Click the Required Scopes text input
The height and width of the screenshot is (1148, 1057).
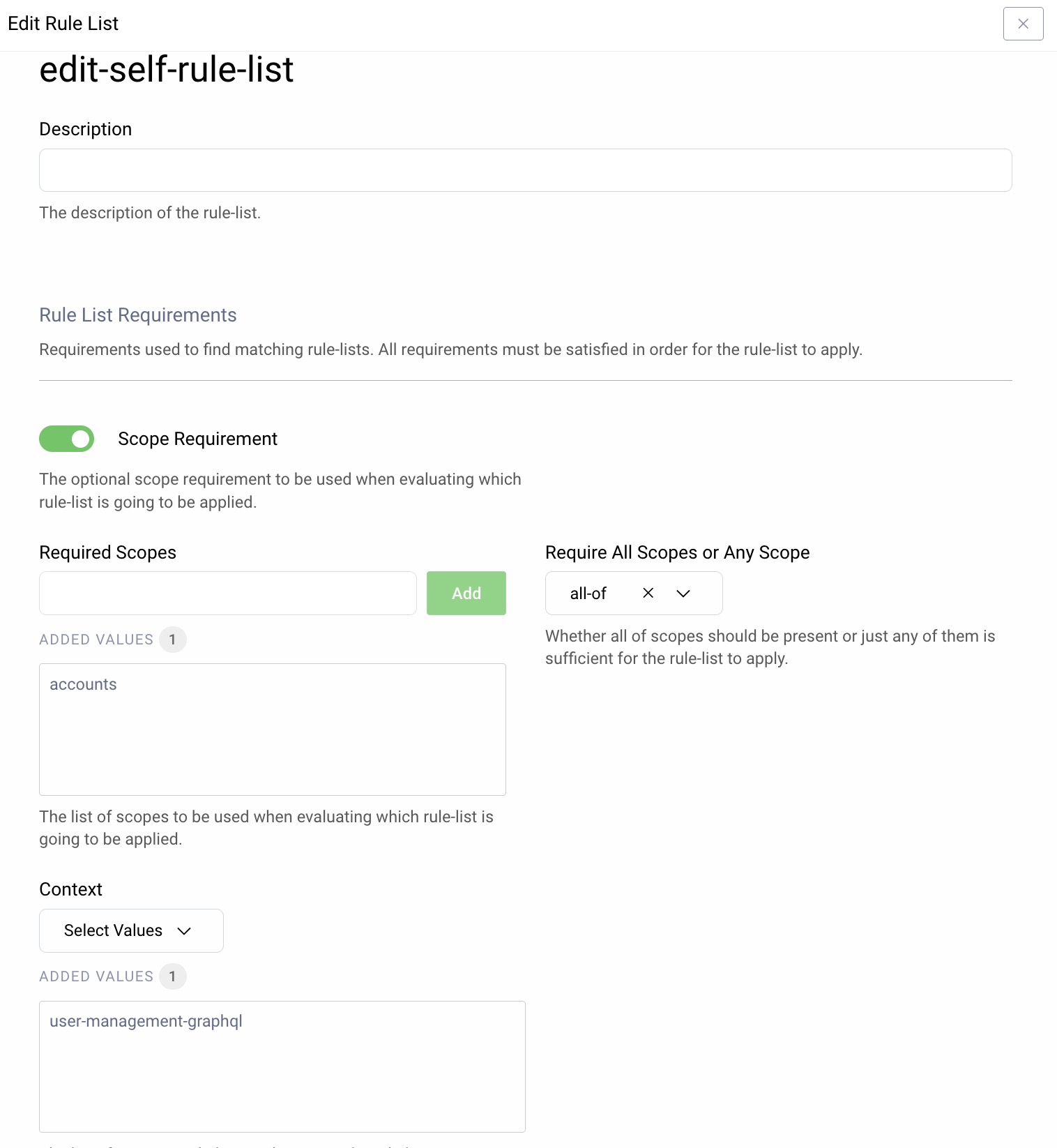pos(228,593)
